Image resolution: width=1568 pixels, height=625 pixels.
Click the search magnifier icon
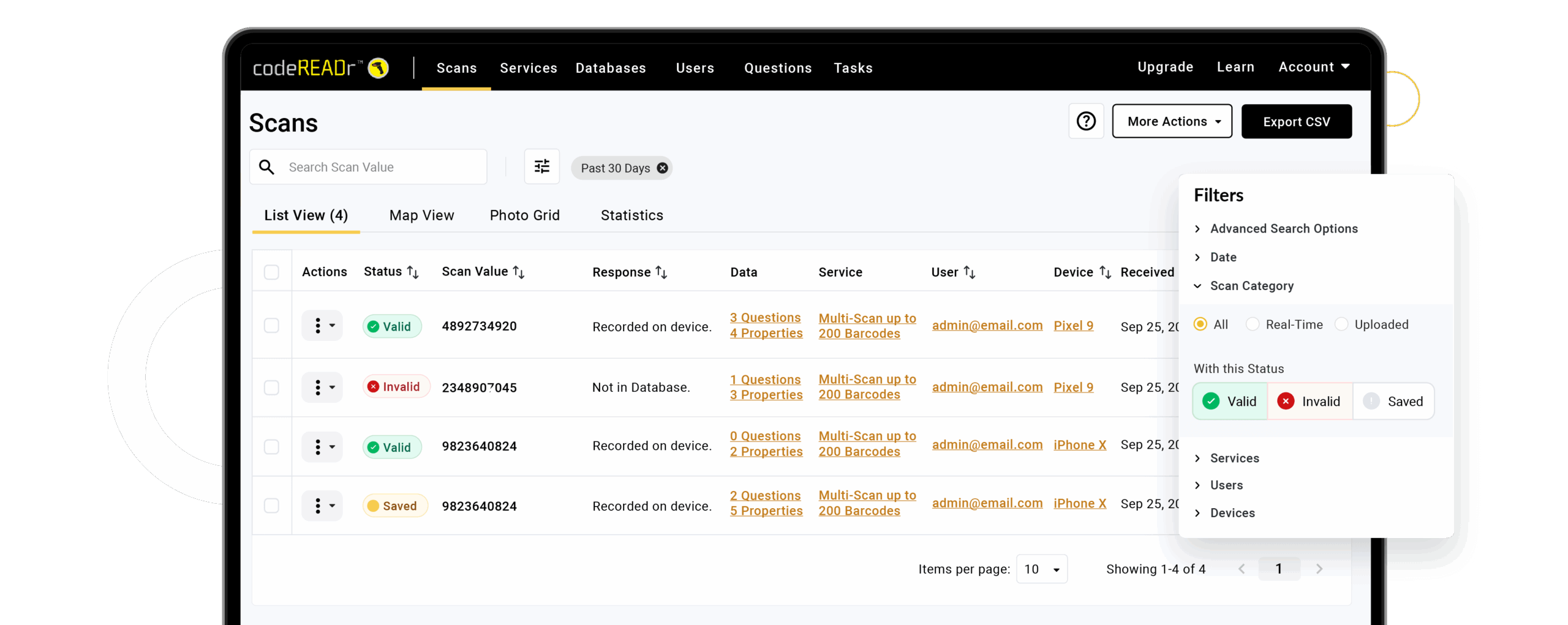(266, 167)
